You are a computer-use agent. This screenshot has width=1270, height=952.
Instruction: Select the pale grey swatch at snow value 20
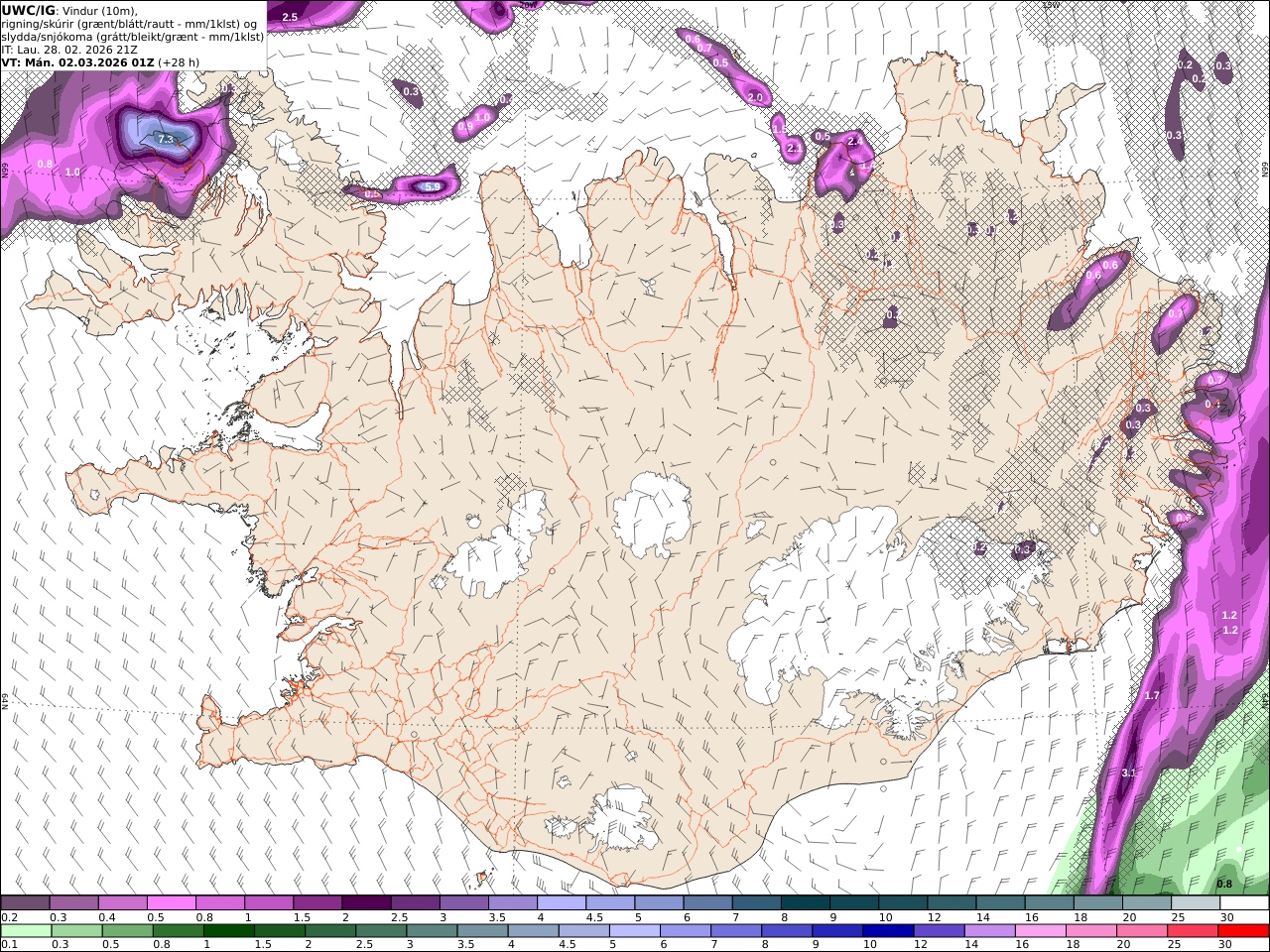click(1147, 903)
